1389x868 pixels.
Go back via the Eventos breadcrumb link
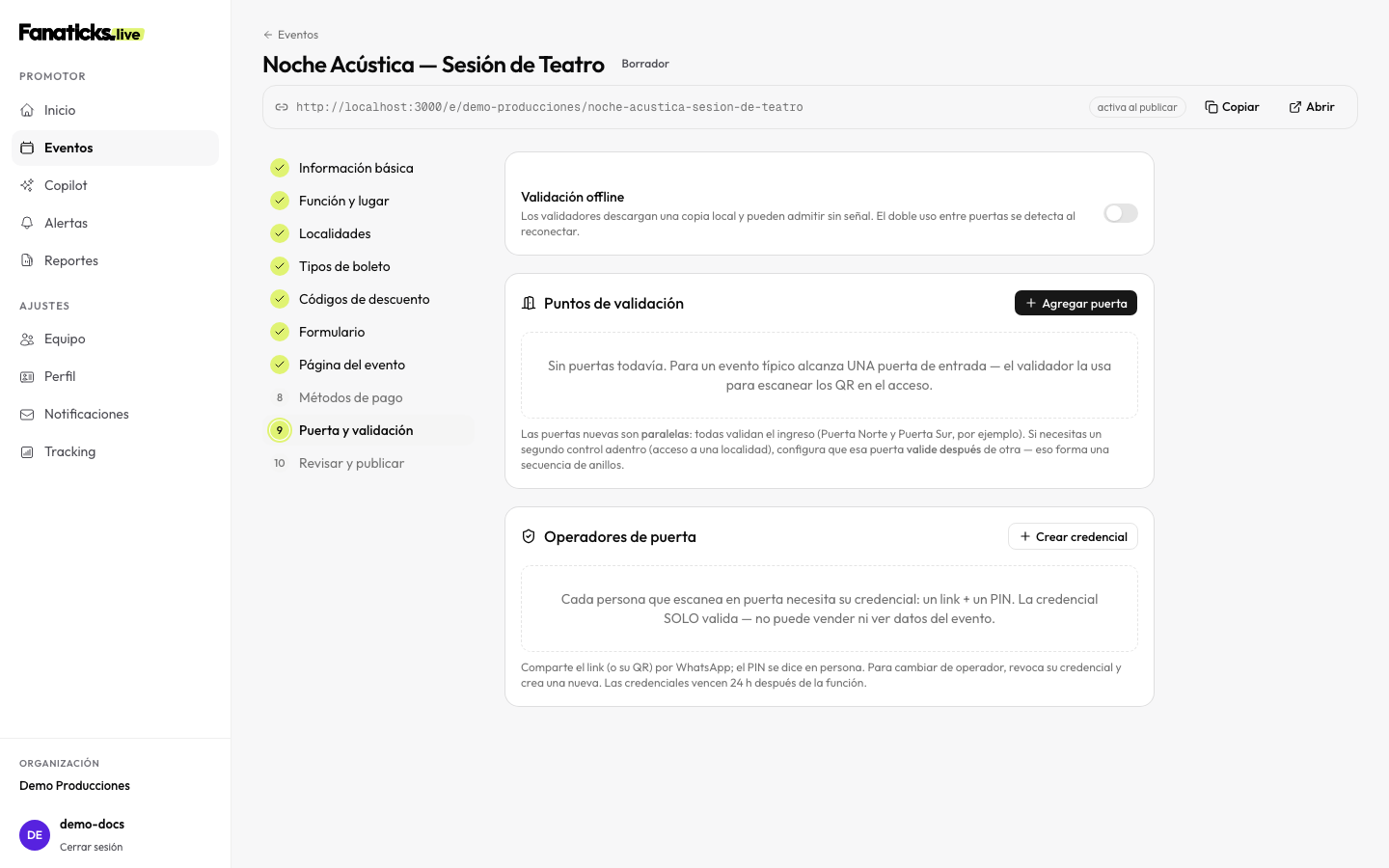tap(290, 35)
